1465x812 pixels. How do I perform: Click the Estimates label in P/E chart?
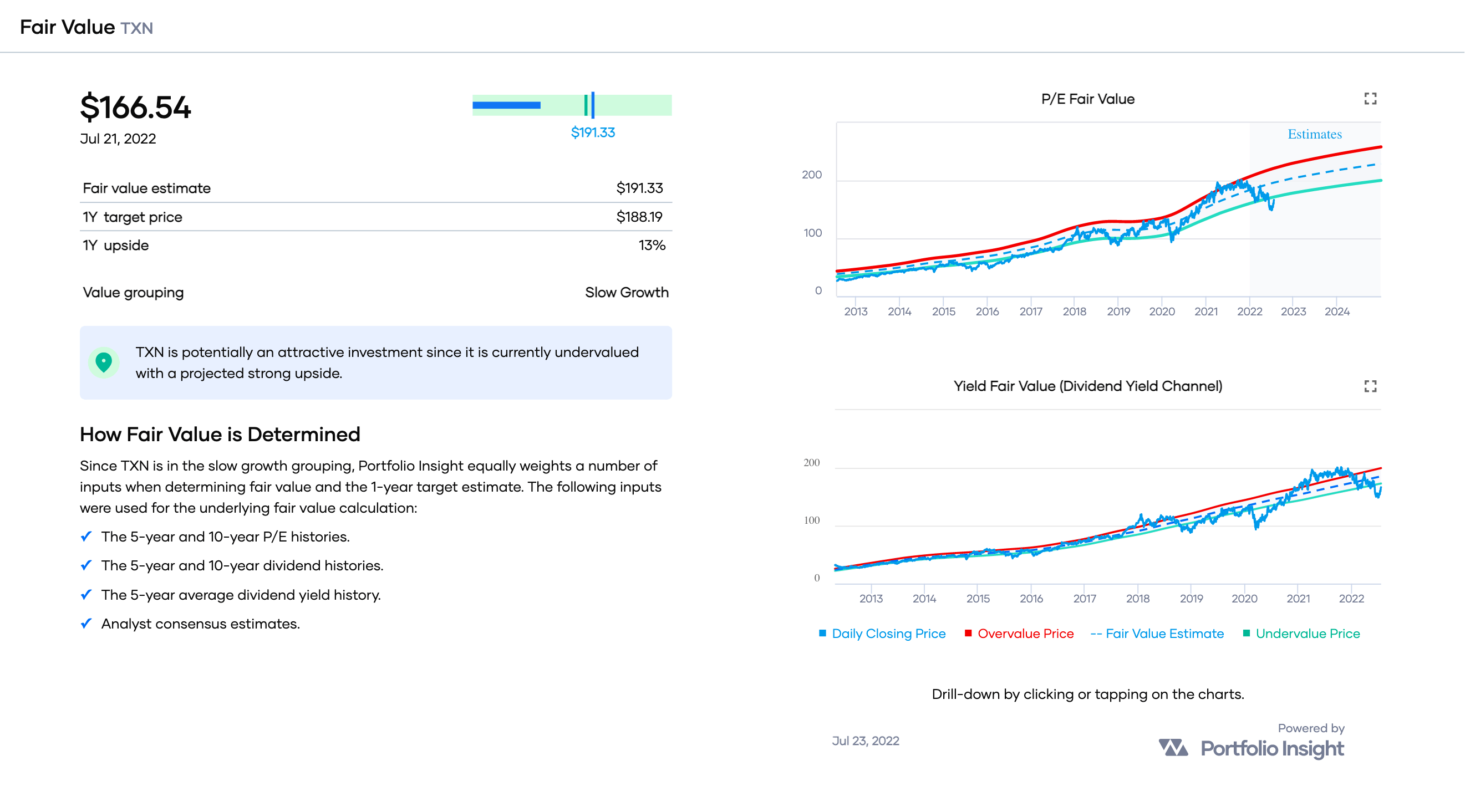tap(1314, 134)
